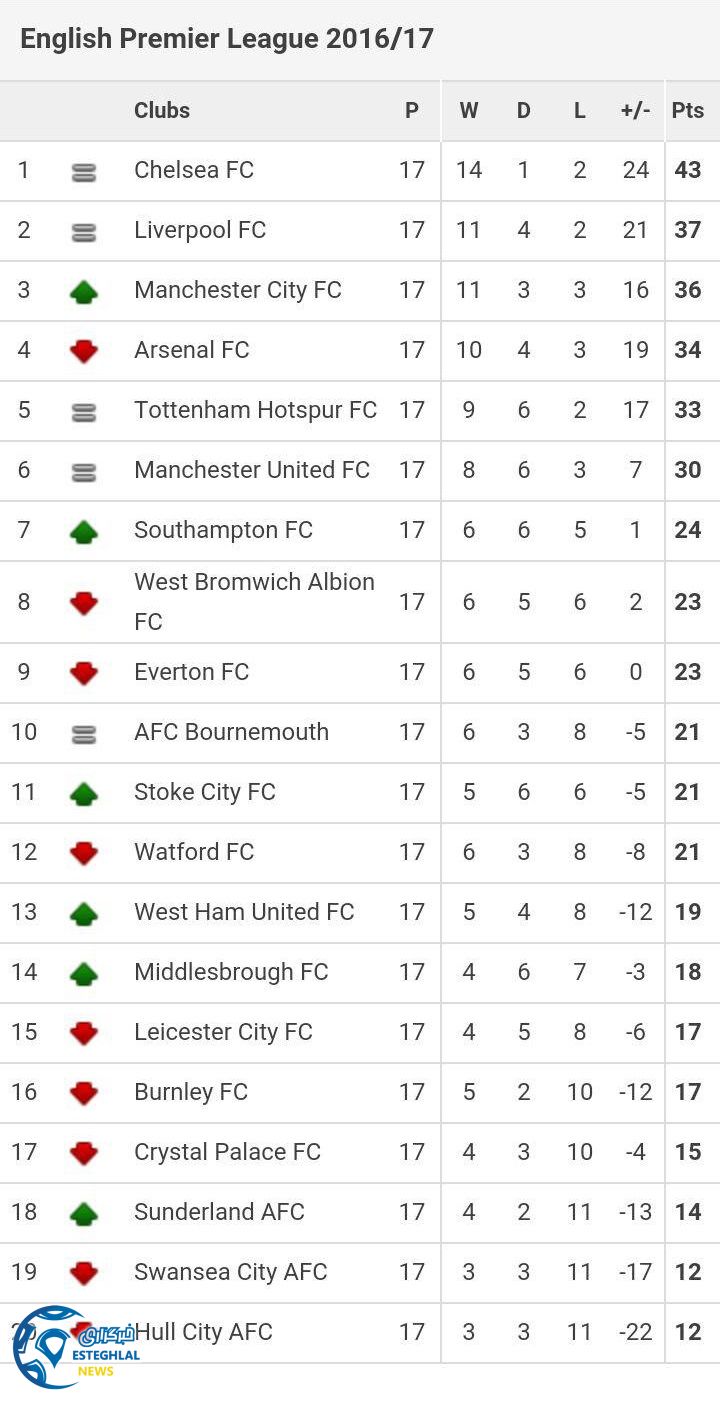
Task: Open Leicester City FC team entry
Action: pyautogui.click(x=223, y=1032)
